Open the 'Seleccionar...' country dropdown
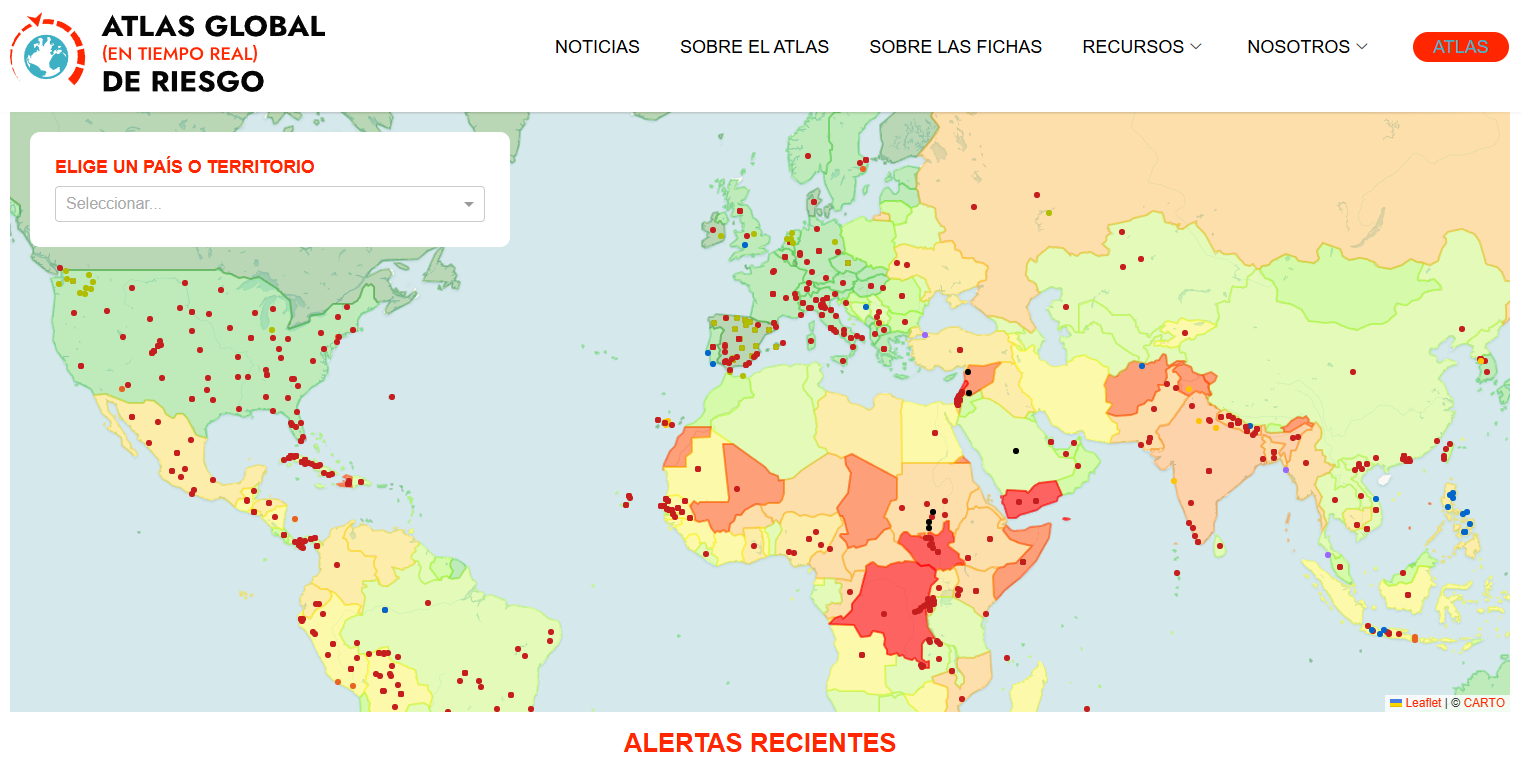Image resolution: width=1521 pixels, height=765 pixels. pos(269,204)
